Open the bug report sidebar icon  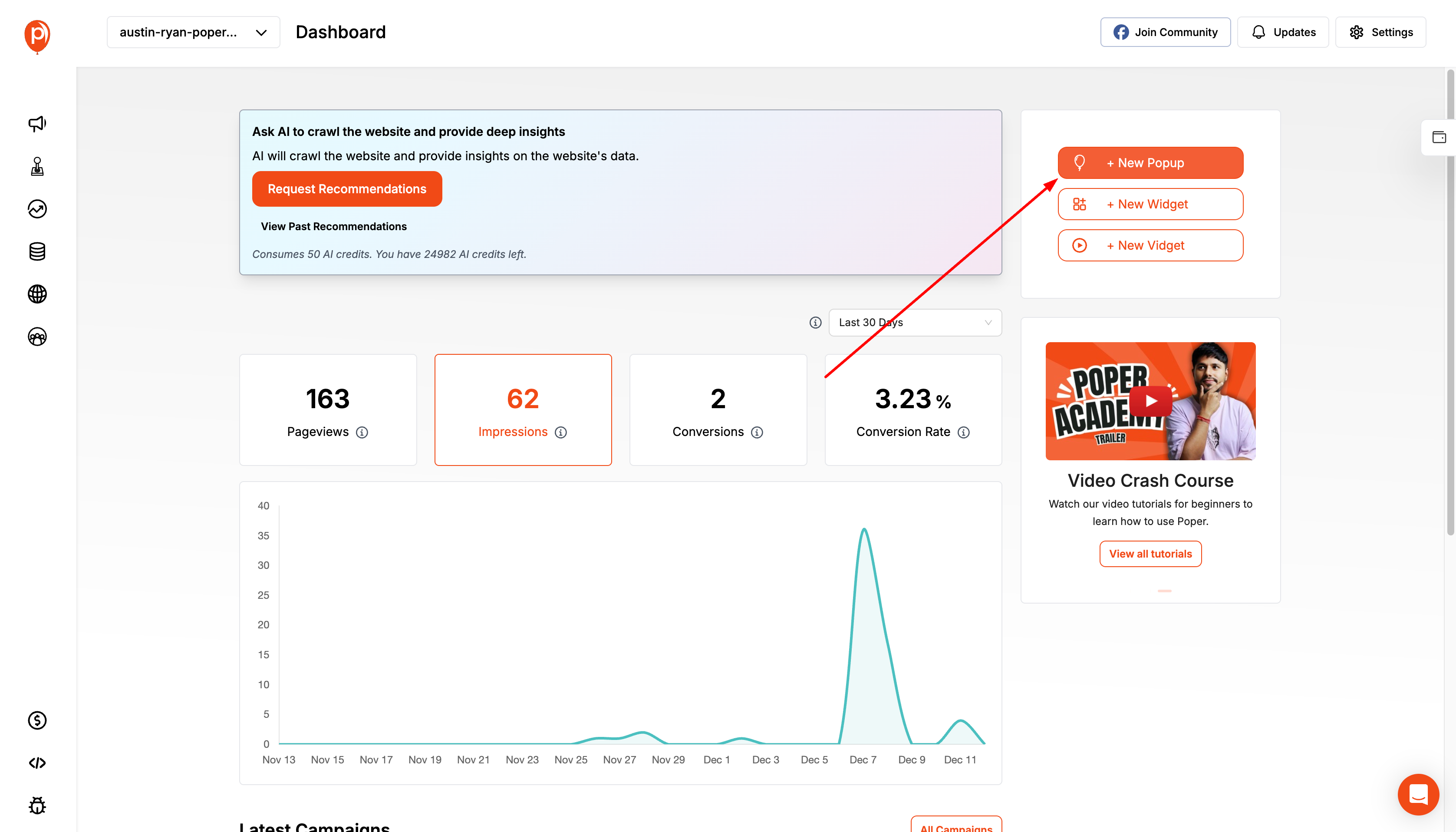[x=37, y=806]
